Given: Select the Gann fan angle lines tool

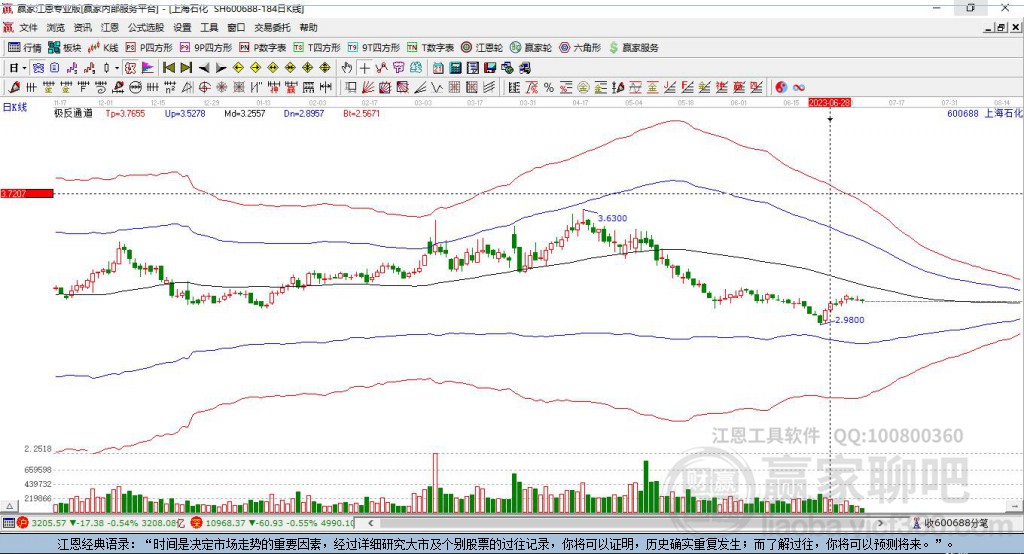Looking at the screenshot, I should pyautogui.click(x=368, y=88).
